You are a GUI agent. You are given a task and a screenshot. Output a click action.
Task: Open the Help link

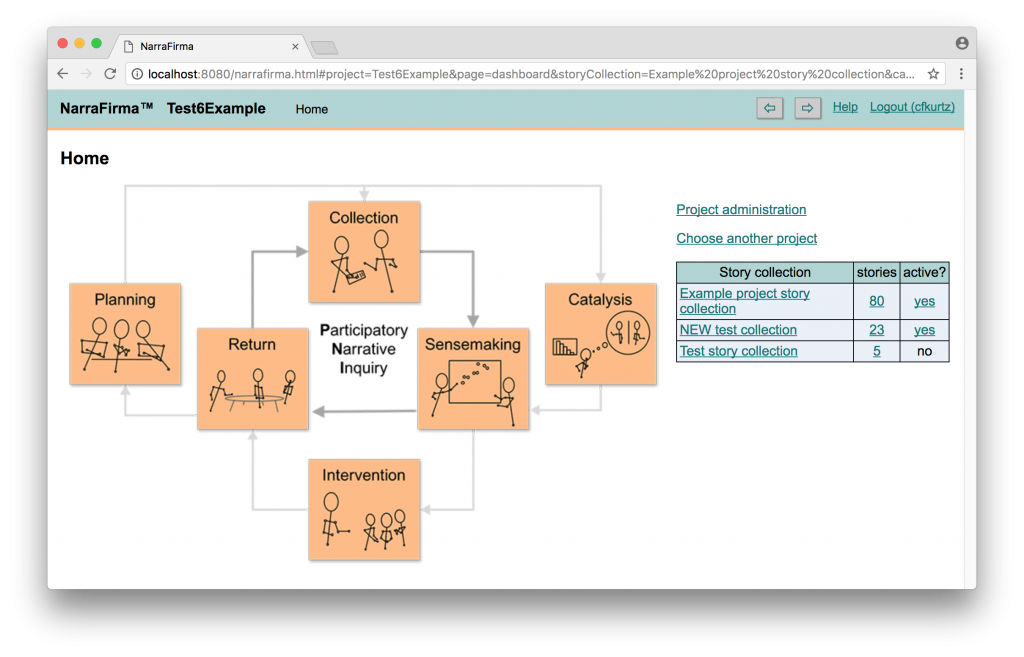pos(845,107)
